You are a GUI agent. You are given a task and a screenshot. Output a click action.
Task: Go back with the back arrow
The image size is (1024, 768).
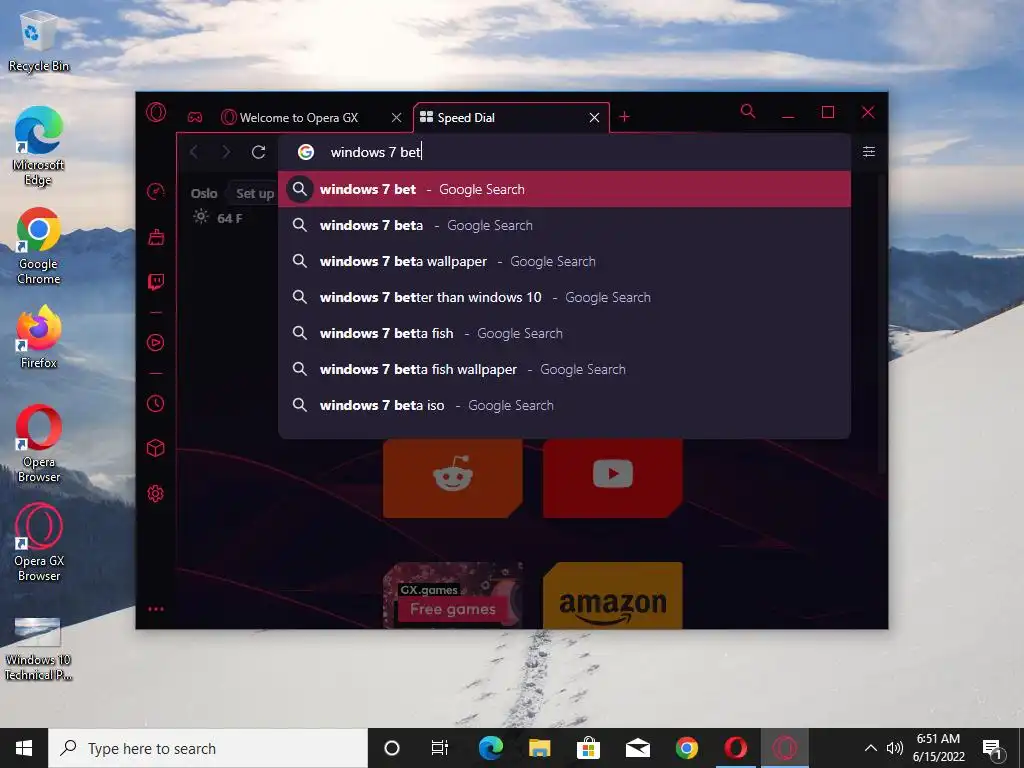(194, 152)
